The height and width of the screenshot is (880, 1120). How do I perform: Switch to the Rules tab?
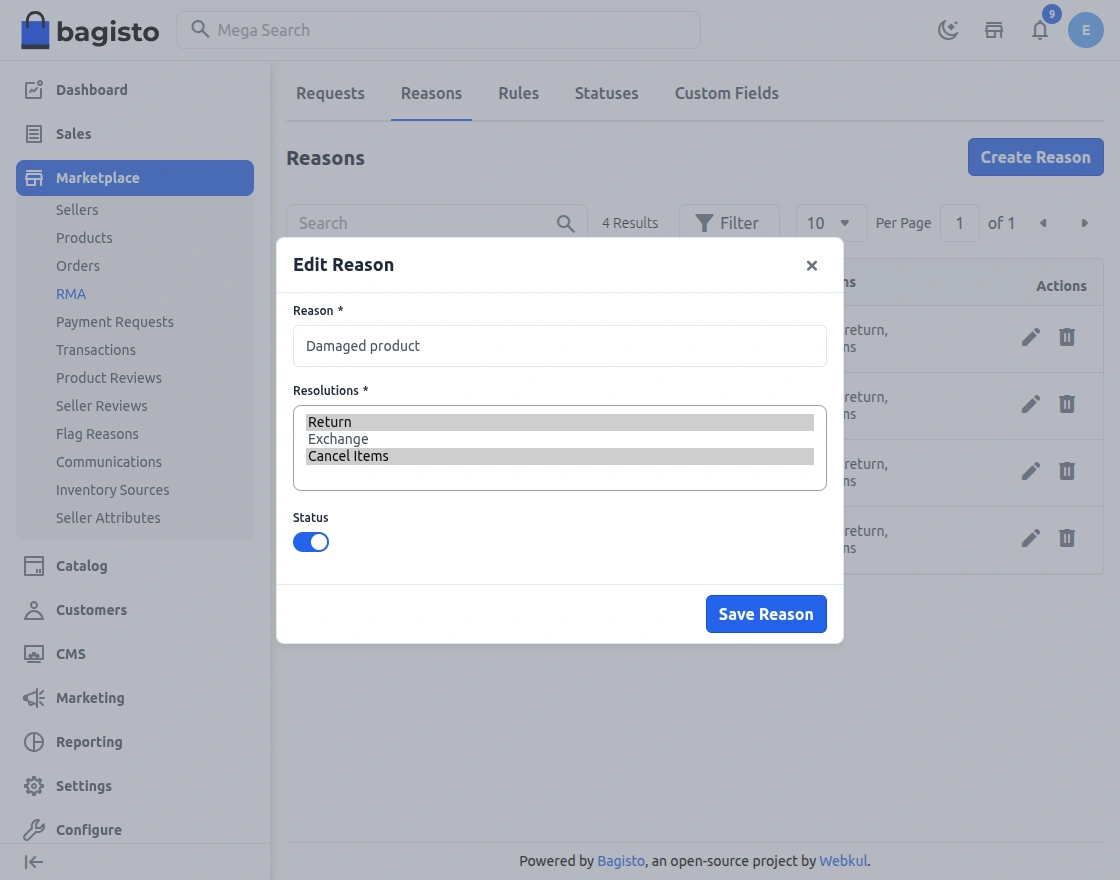click(518, 93)
